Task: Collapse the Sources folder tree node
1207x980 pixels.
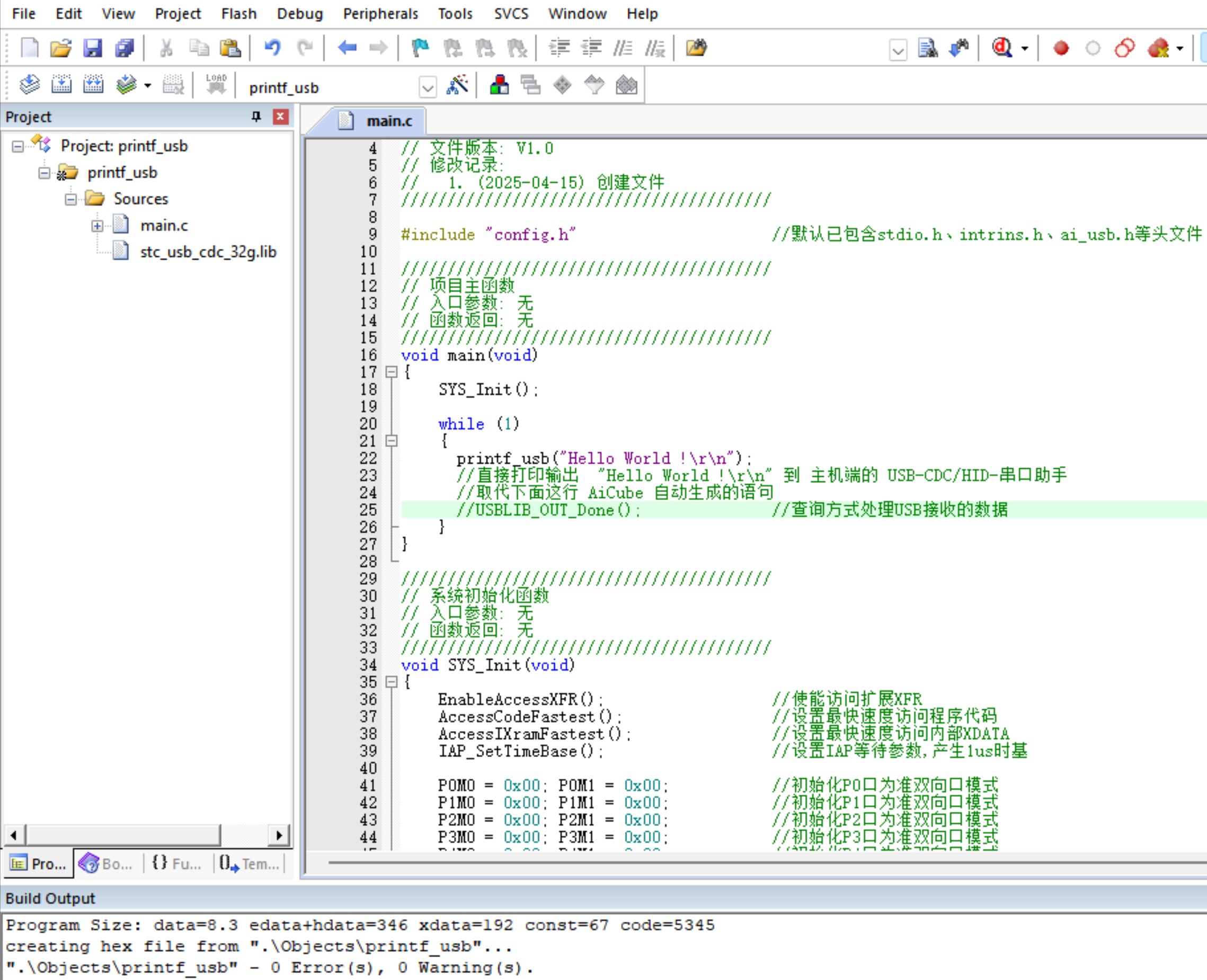Action: [x=70, y=199]
